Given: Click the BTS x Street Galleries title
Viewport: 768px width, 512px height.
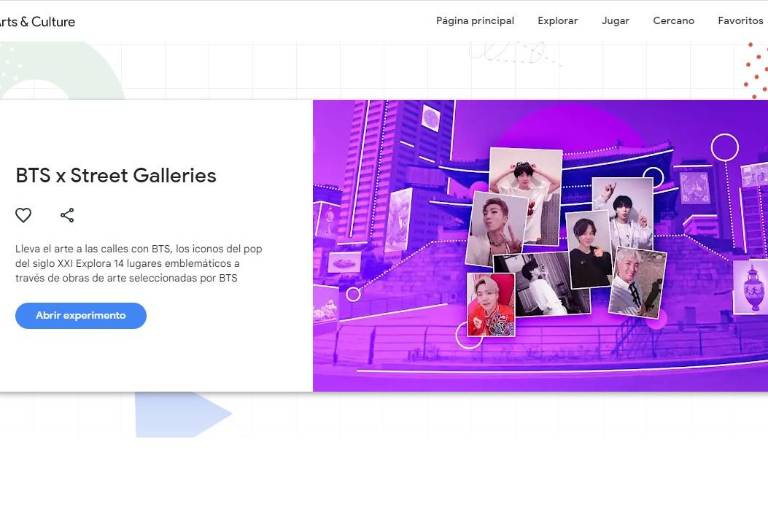Looking at the screenshot, I should pos(116,175).
